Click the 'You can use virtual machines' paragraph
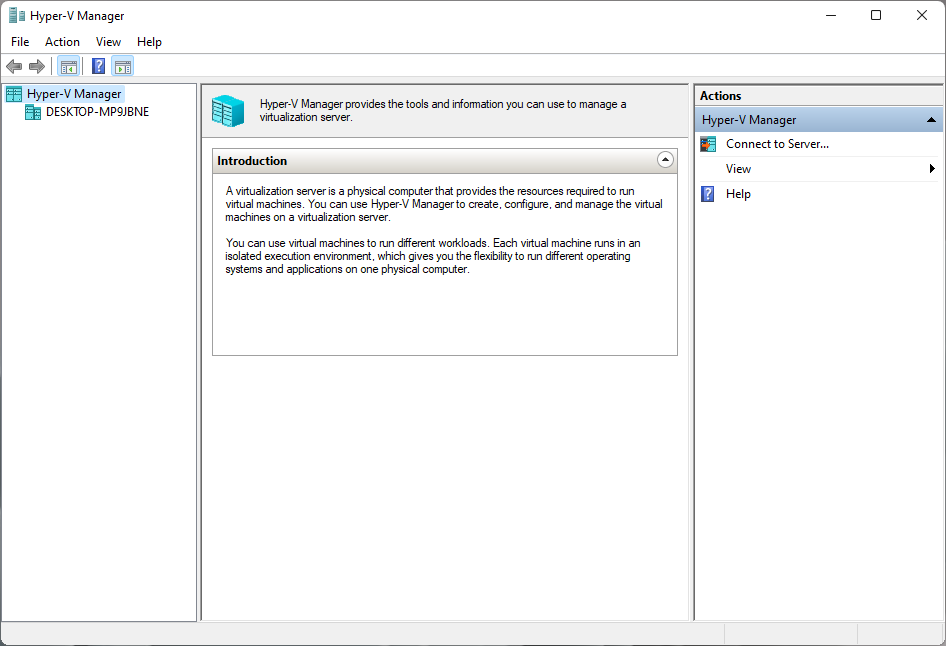This screenshot has width=946, height=646. click(433, 256)
